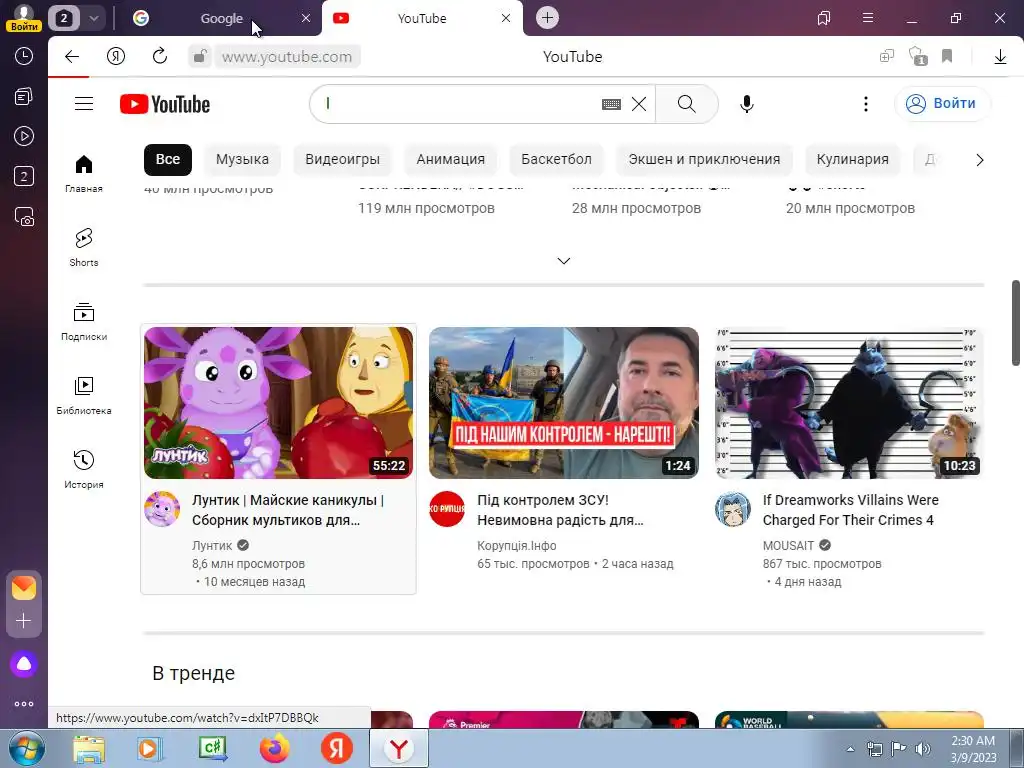This screenshot has width=1024, height=768.
Task: Open the Лунтик video thumbnail
Action: [278, 403]
